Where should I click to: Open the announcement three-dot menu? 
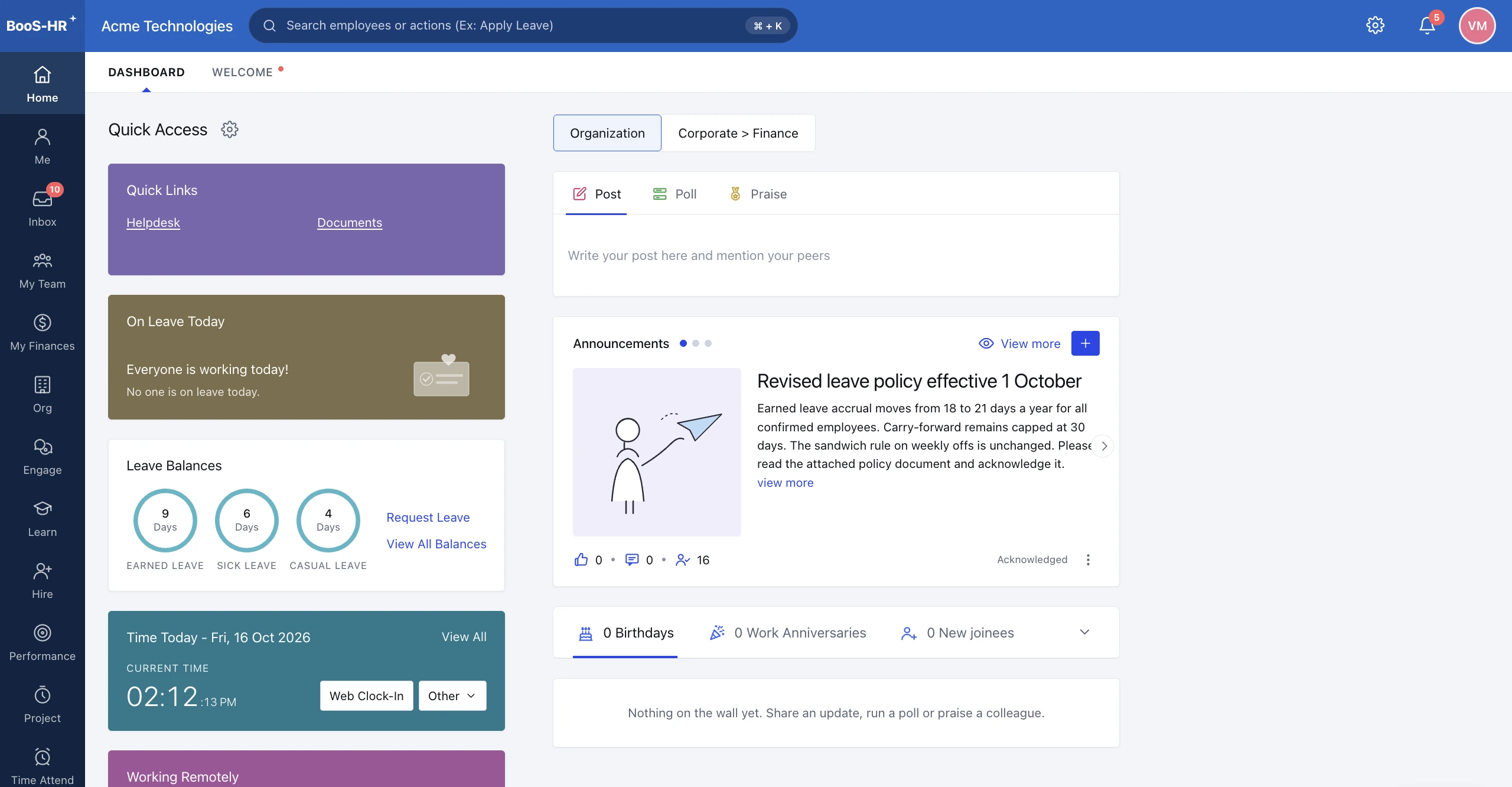(1088, 560)
